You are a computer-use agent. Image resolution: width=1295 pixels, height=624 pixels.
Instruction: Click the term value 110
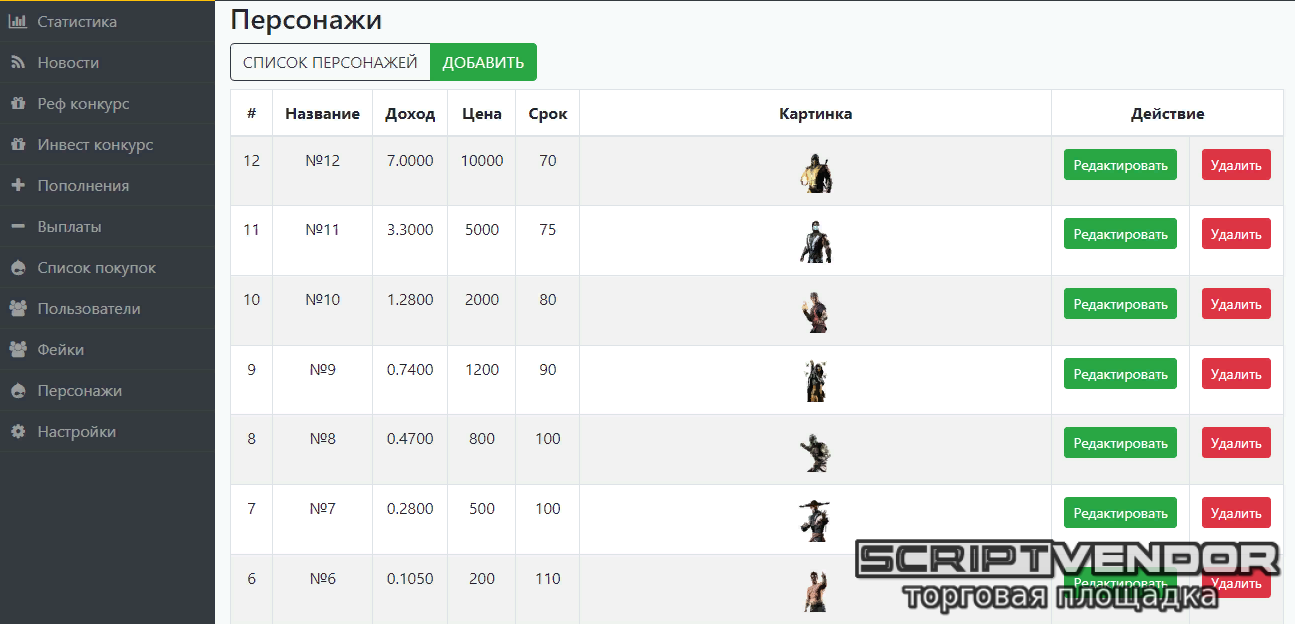point(548,578)
